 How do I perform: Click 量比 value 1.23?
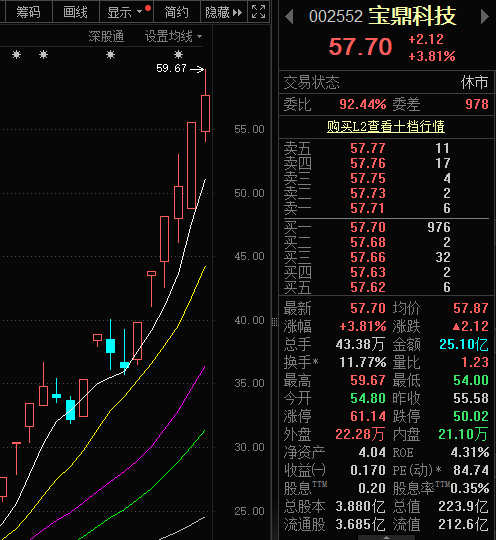pyautogui.click(x=475, y=362)
